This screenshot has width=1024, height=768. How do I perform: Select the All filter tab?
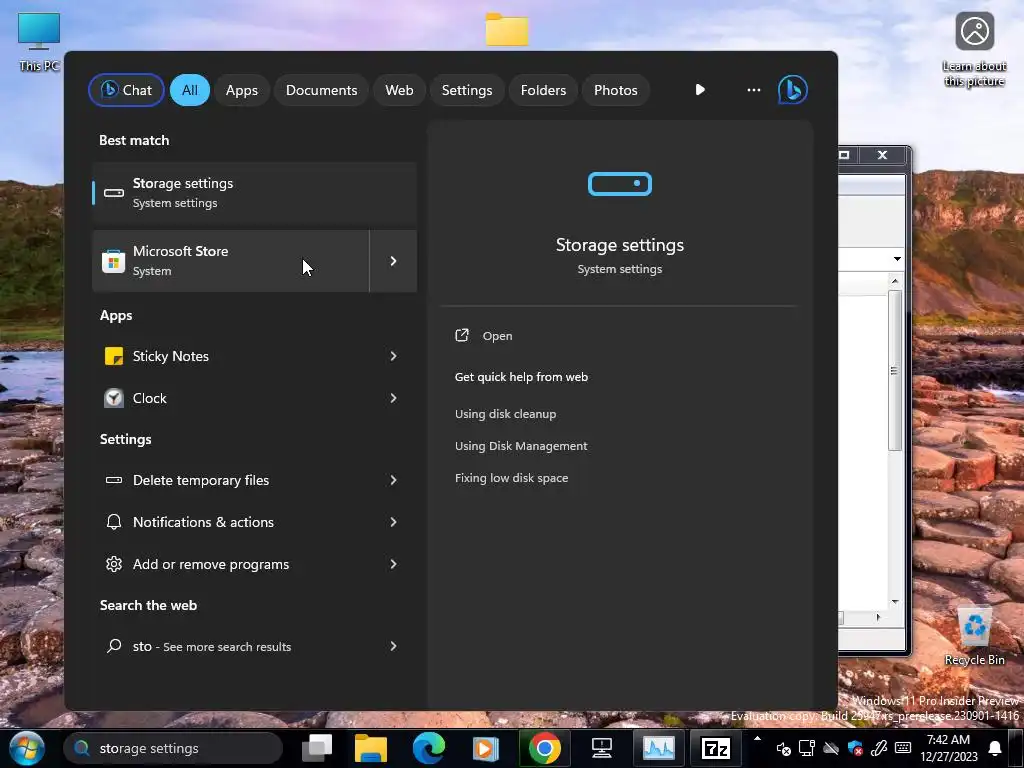point(189,90)
